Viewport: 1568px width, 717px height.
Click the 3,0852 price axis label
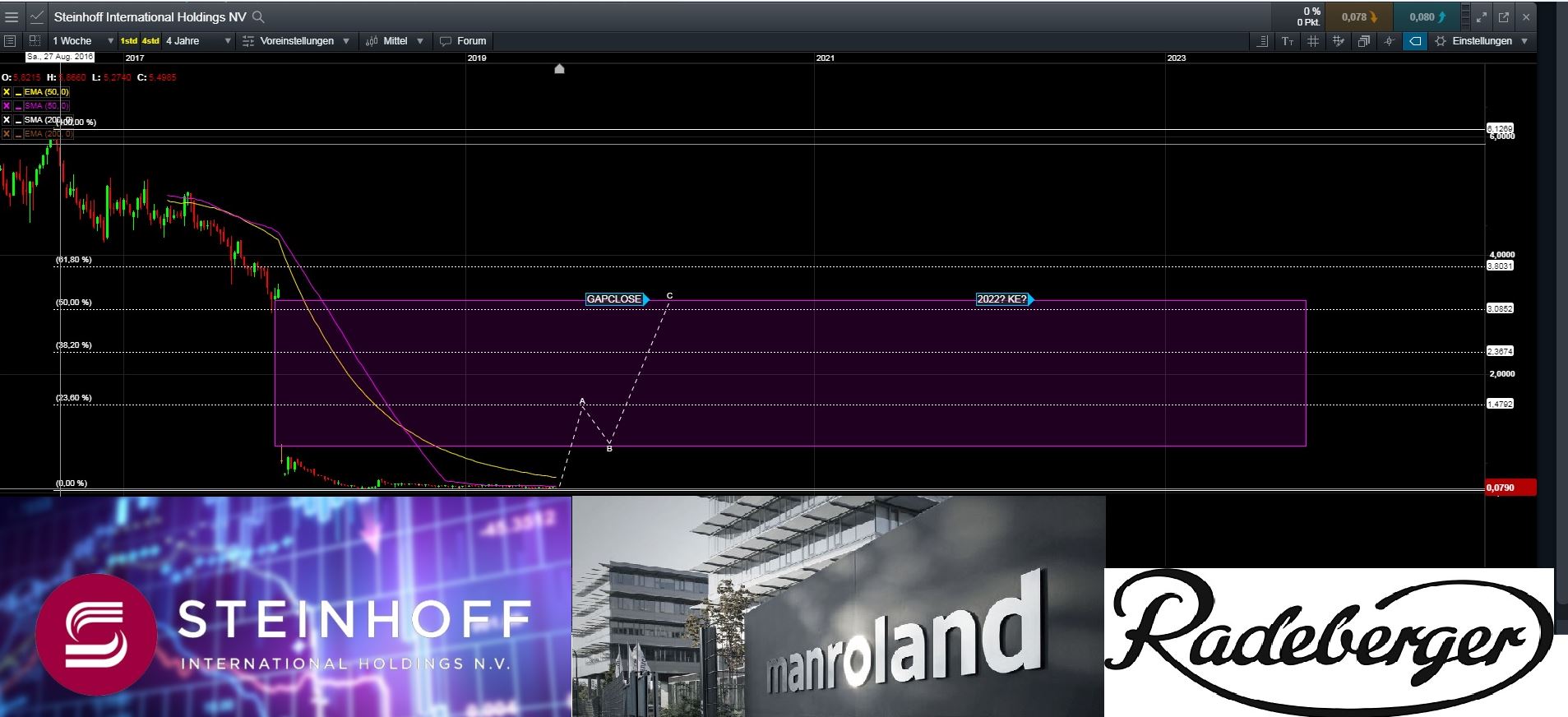pos(1500,309)
